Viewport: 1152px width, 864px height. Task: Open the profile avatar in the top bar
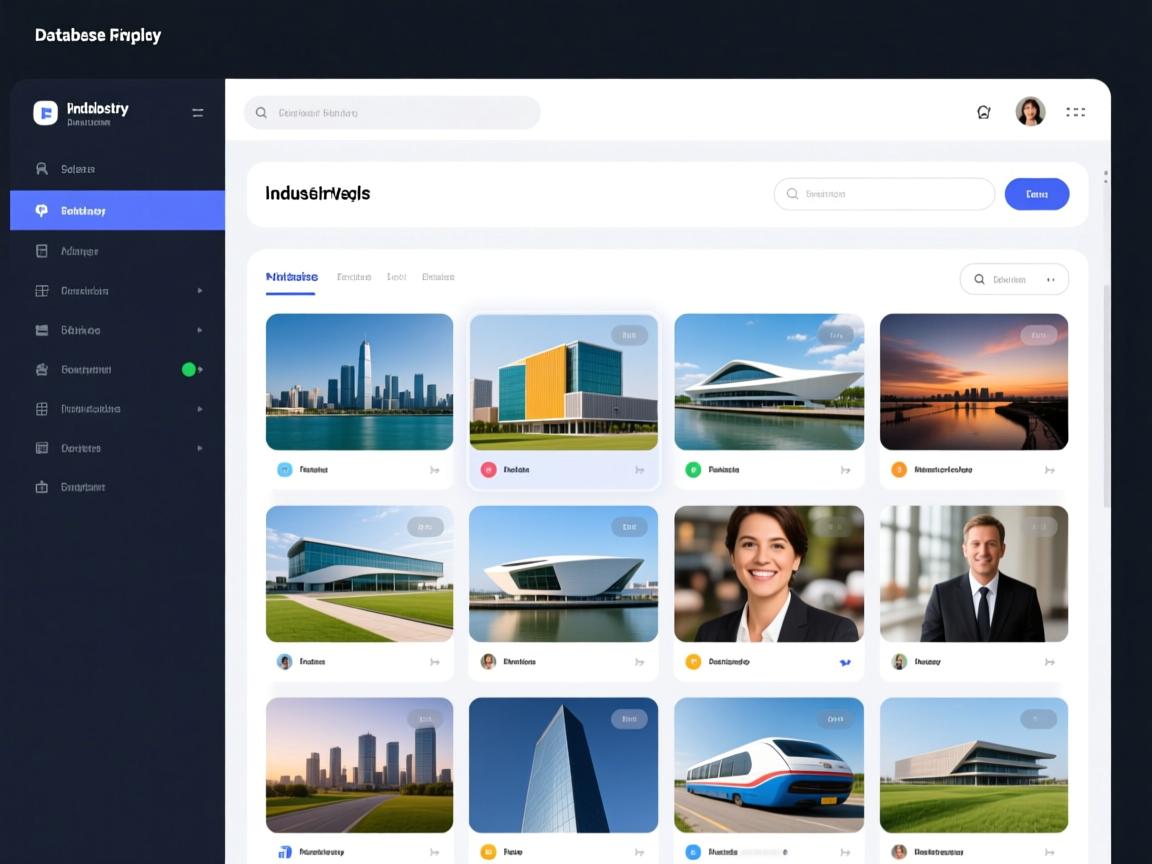point(1030,112)
